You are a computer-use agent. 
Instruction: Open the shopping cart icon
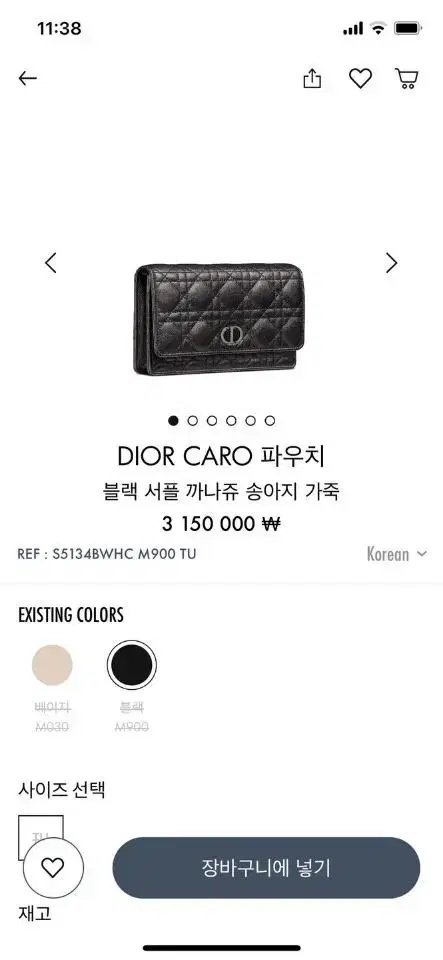click(407, 78)
